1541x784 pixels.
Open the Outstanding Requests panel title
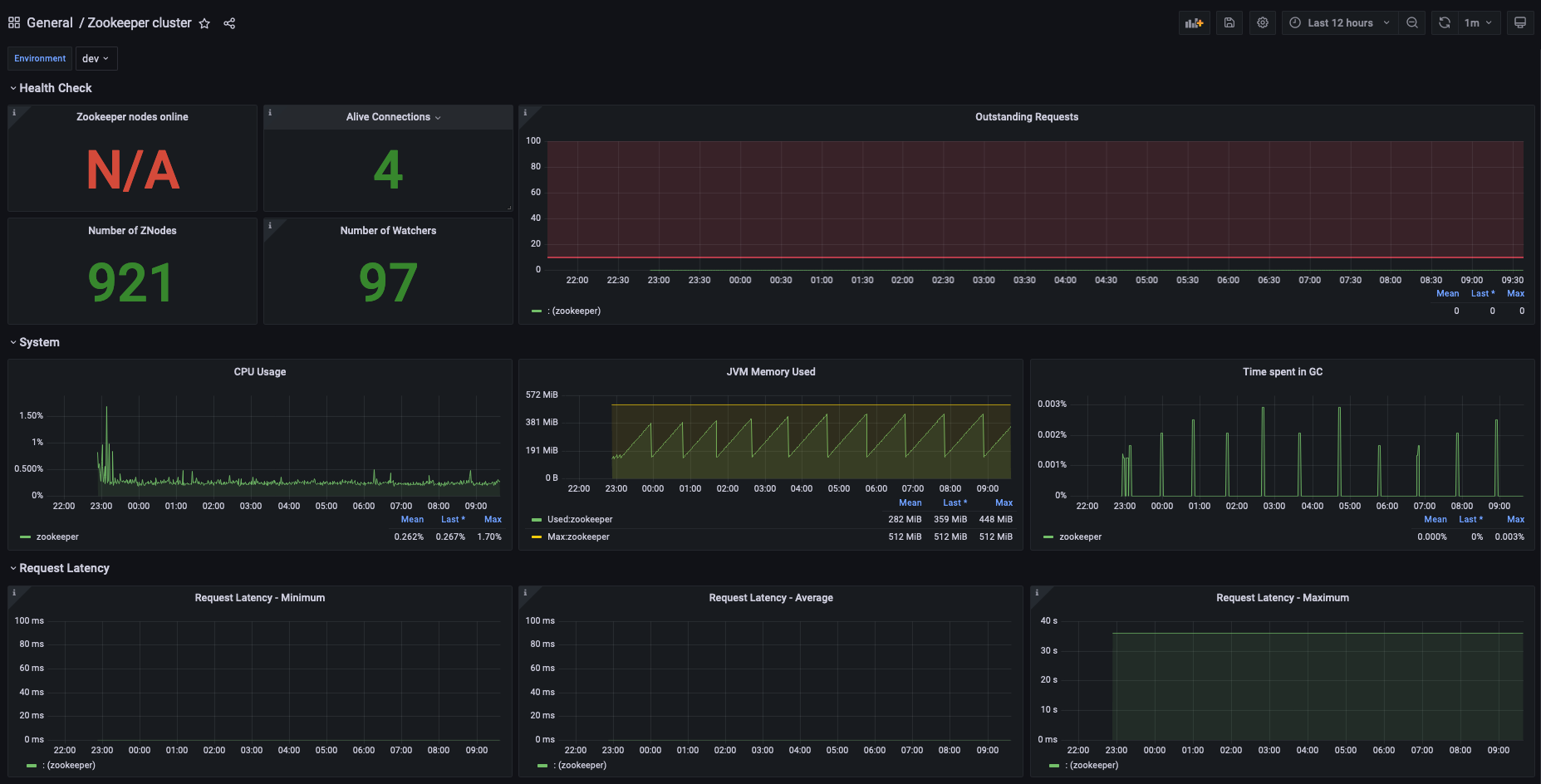click(1027, 117)
